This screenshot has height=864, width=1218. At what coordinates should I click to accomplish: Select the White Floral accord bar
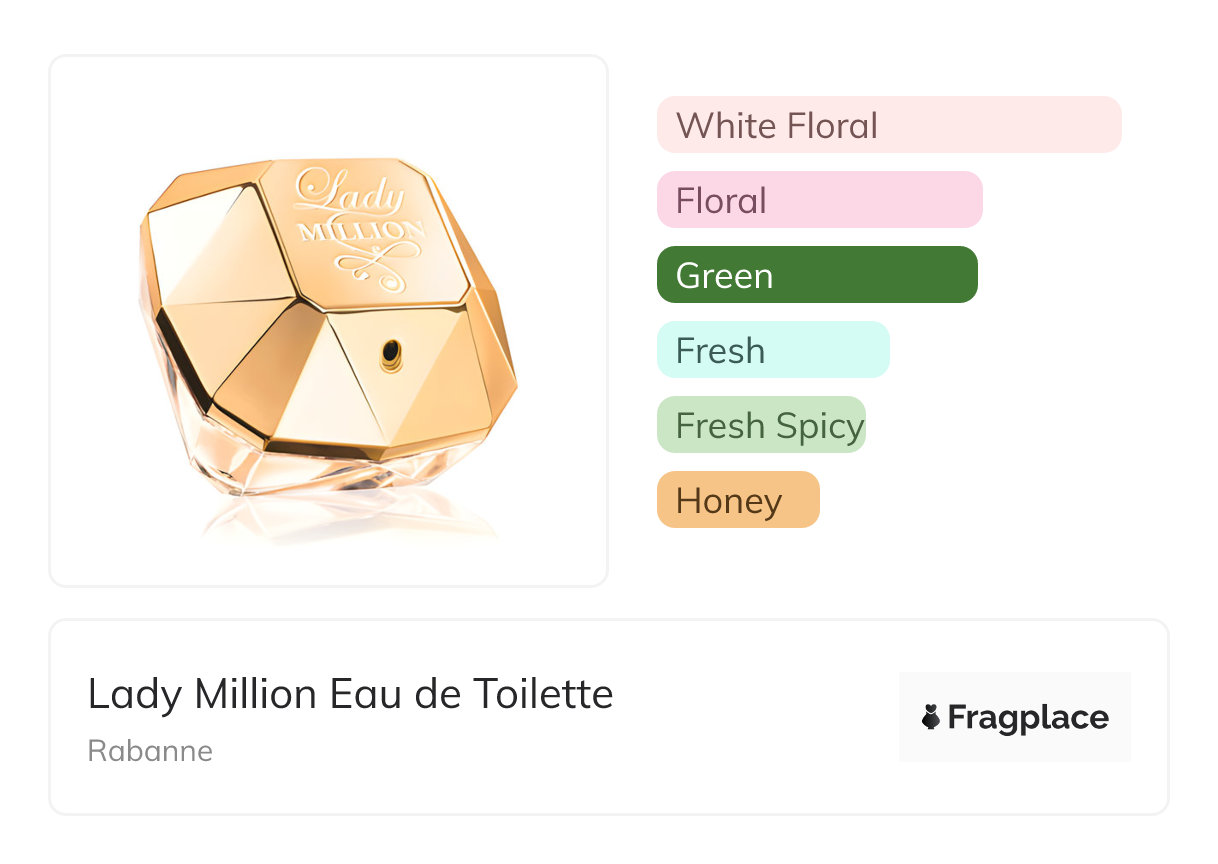(888, 125)
